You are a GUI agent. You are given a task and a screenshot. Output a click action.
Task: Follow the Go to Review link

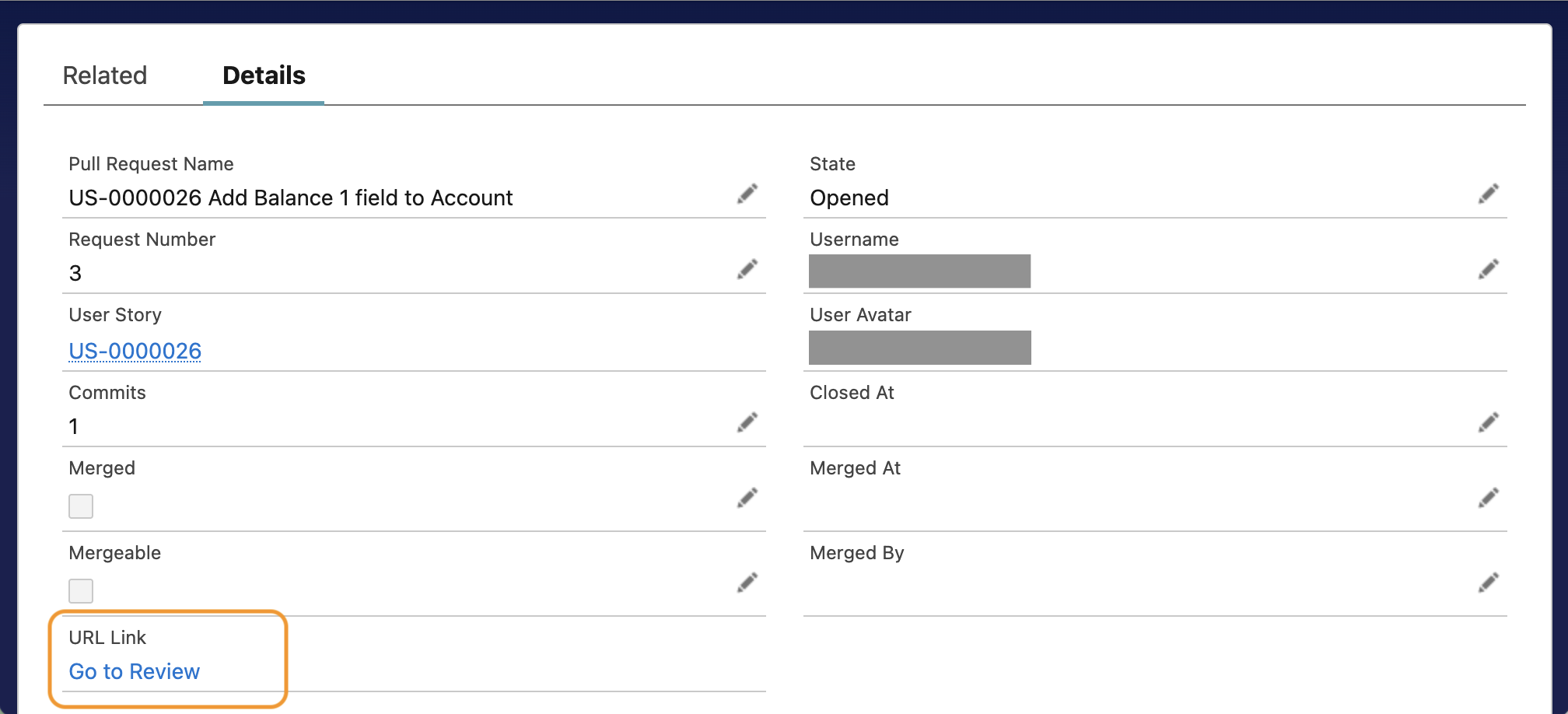point(135,671)
